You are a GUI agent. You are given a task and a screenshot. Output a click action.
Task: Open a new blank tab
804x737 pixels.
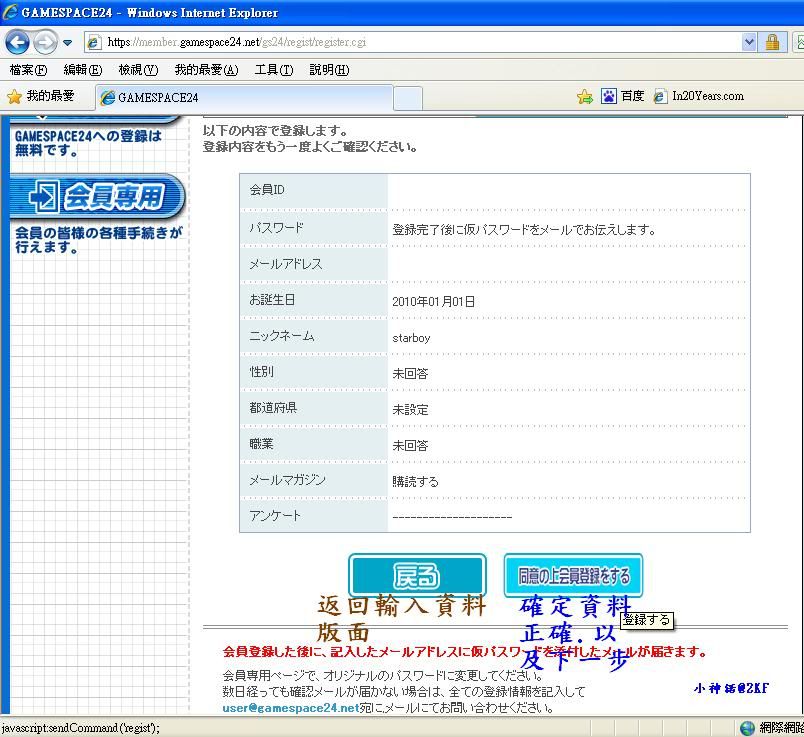[407, 98]
